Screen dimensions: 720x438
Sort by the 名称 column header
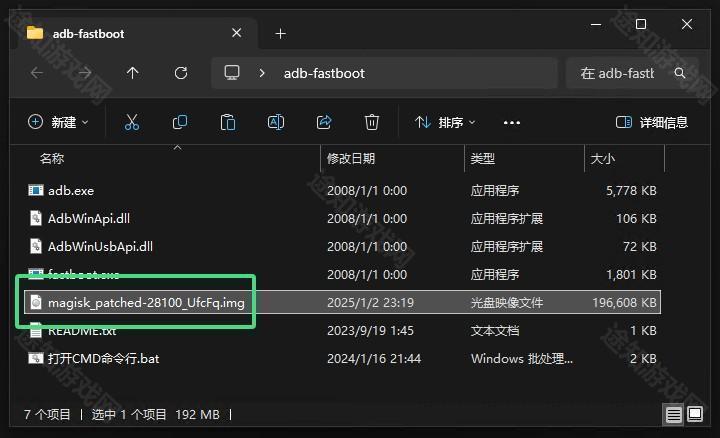pyautogui.click(x=51, y=159)
